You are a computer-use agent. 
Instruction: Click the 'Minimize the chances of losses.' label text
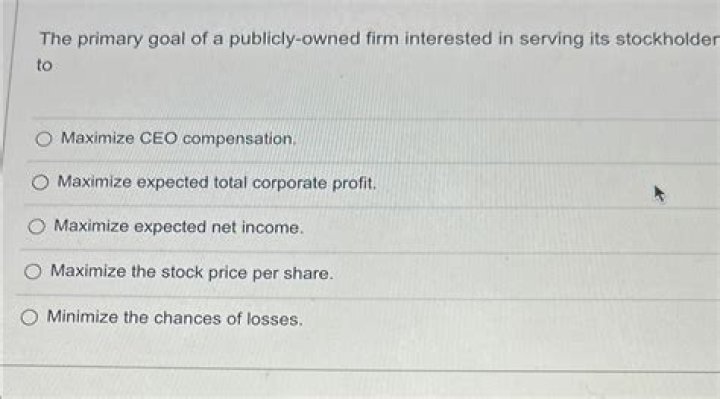[x=174, y=318]
